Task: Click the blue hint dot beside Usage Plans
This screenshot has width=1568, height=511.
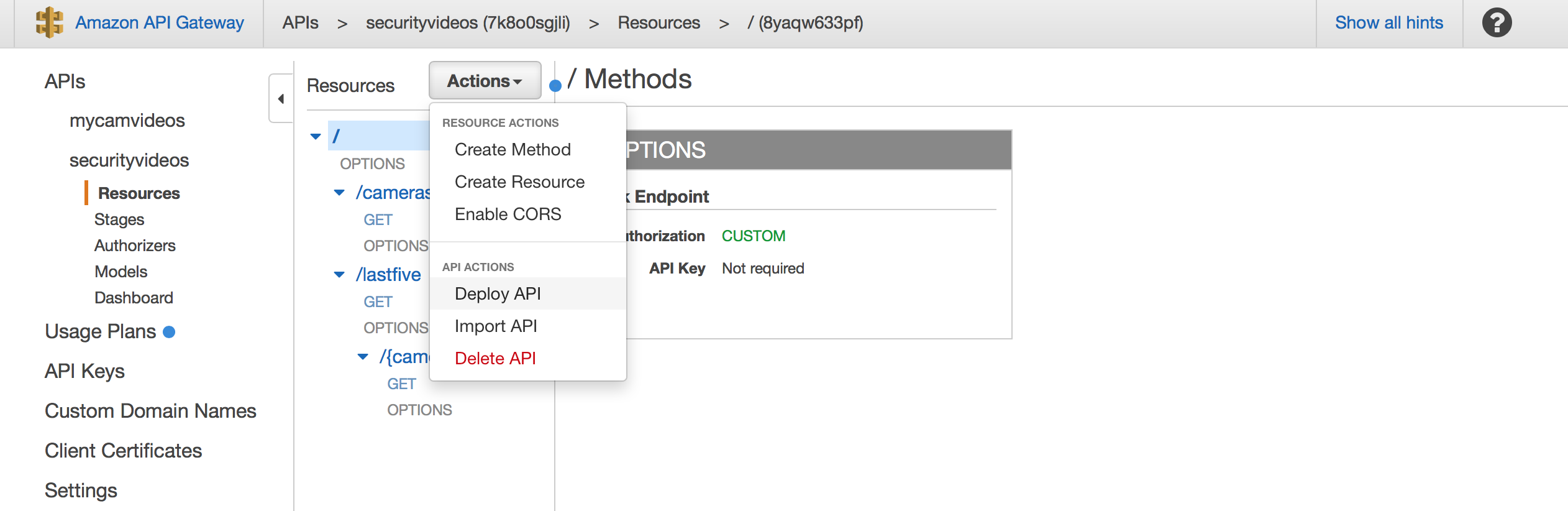Action: pyautogui.click(x=169, y=332)
